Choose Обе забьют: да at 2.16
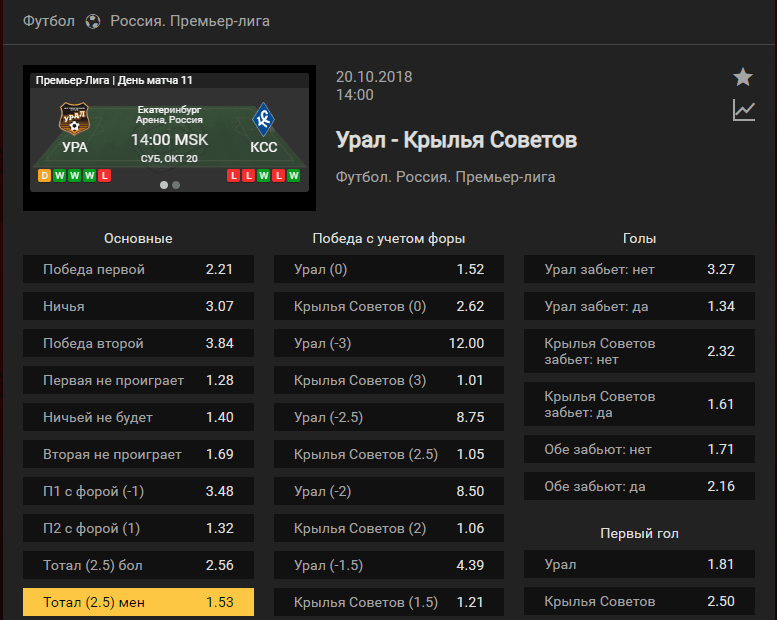Image resolution: width=777 pixels, height=620 pixels. tap(639, 486)
